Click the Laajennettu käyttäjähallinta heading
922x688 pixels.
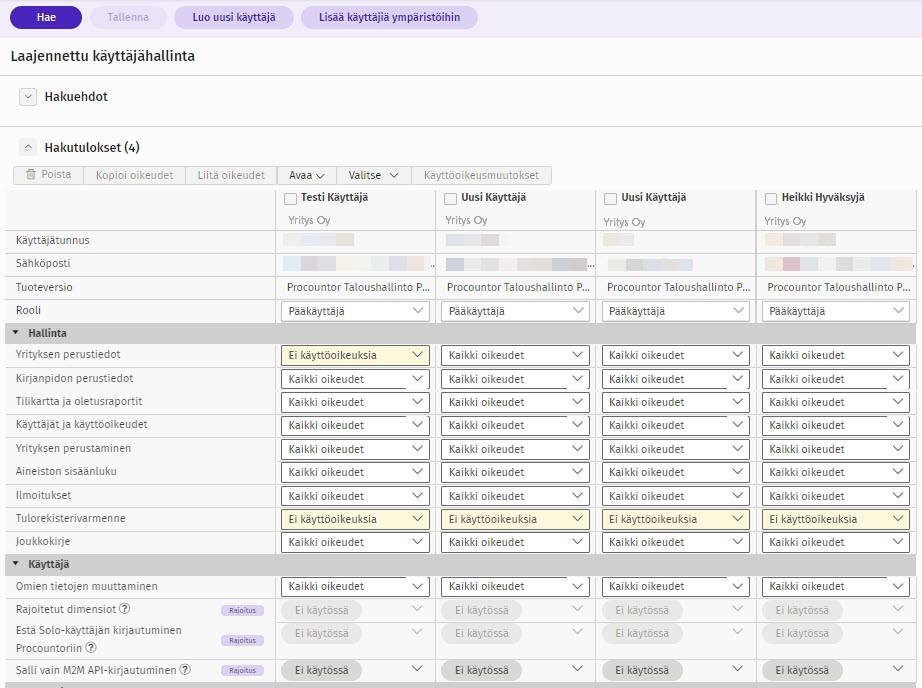point(103,56)
